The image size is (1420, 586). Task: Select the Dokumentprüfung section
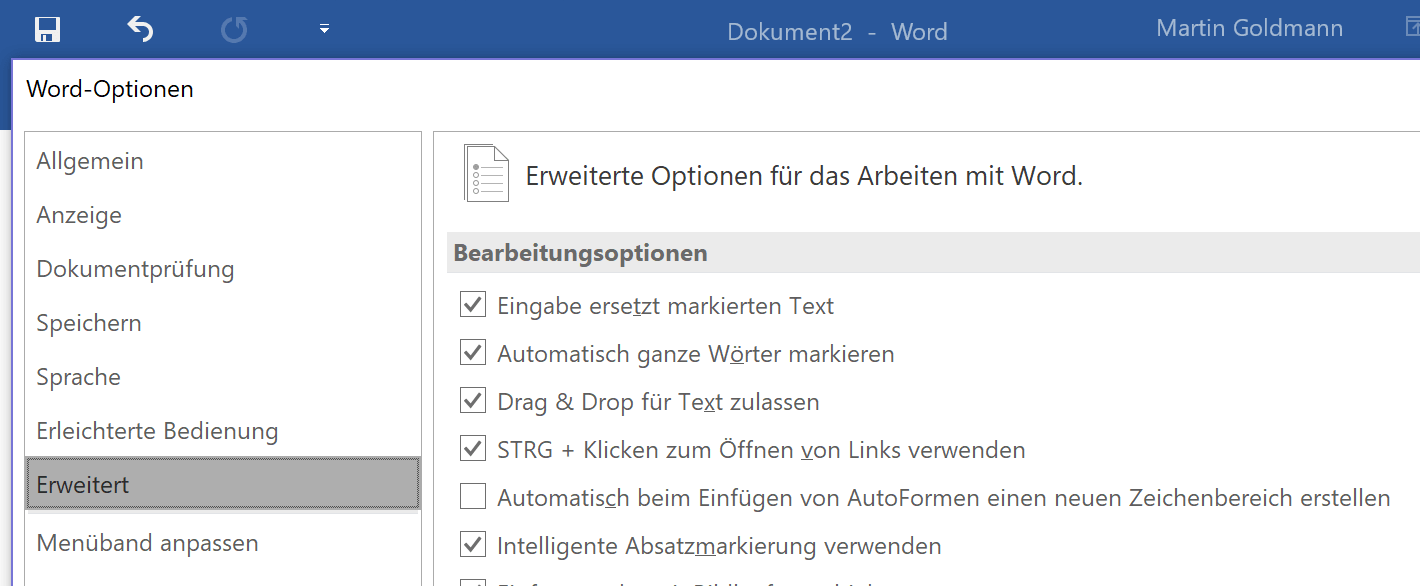[x=135, y=268]
